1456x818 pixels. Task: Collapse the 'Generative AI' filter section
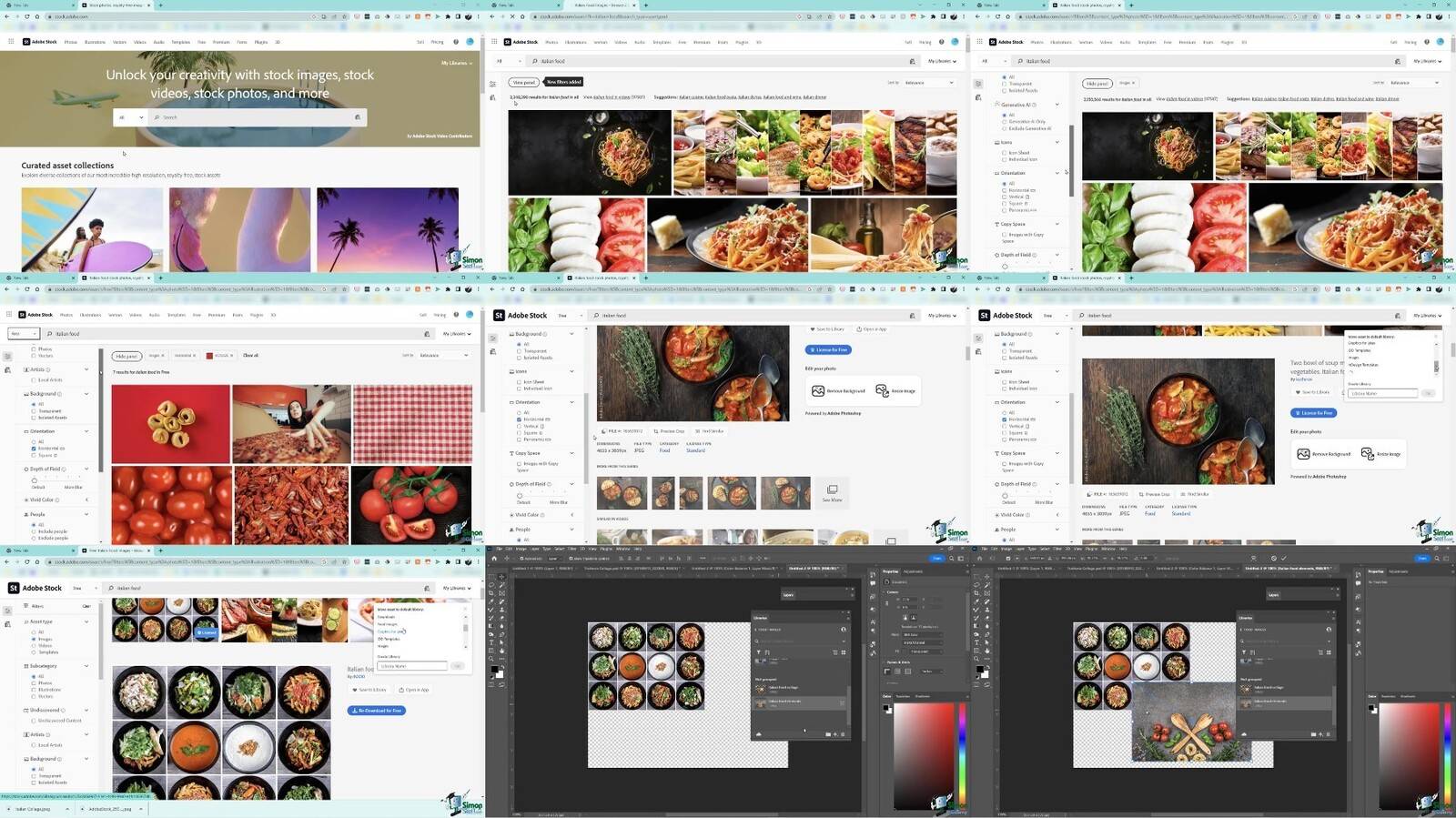1057,105
